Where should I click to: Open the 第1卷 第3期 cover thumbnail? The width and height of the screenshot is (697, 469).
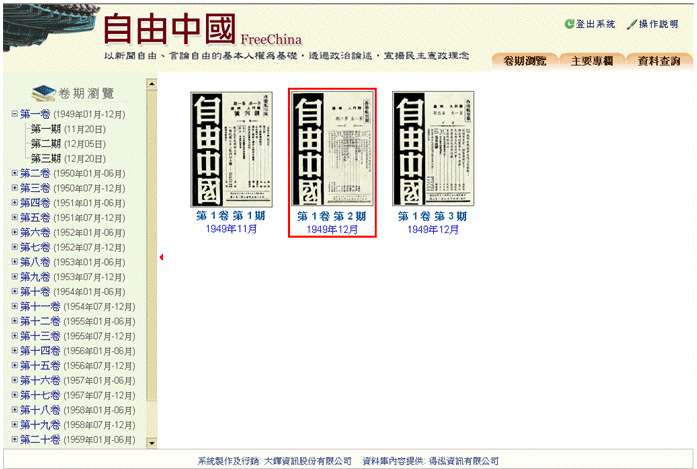(x=432, y=149)
